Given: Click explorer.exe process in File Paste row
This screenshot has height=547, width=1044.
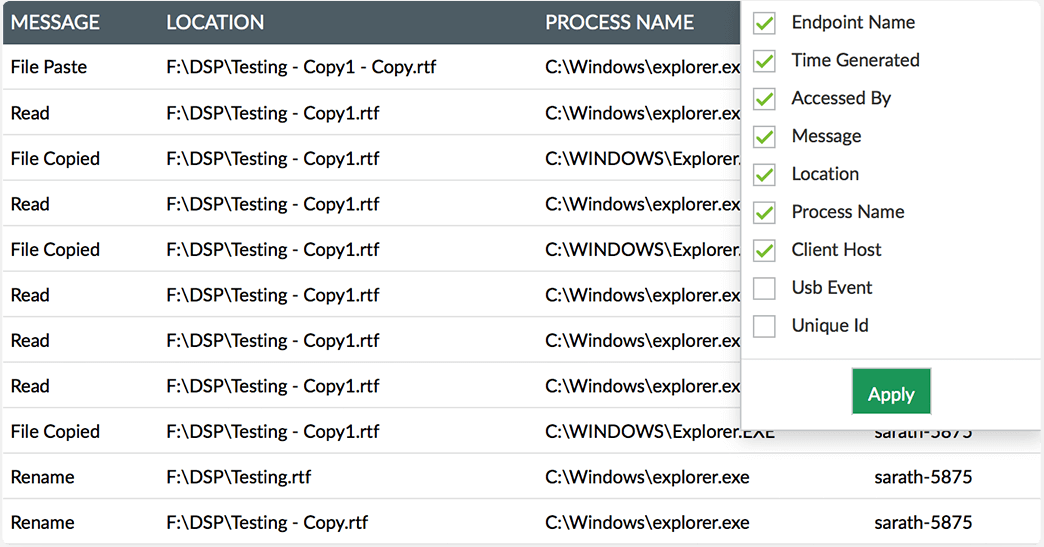Looking at the screenshot, I should click(x=643, y=67).
